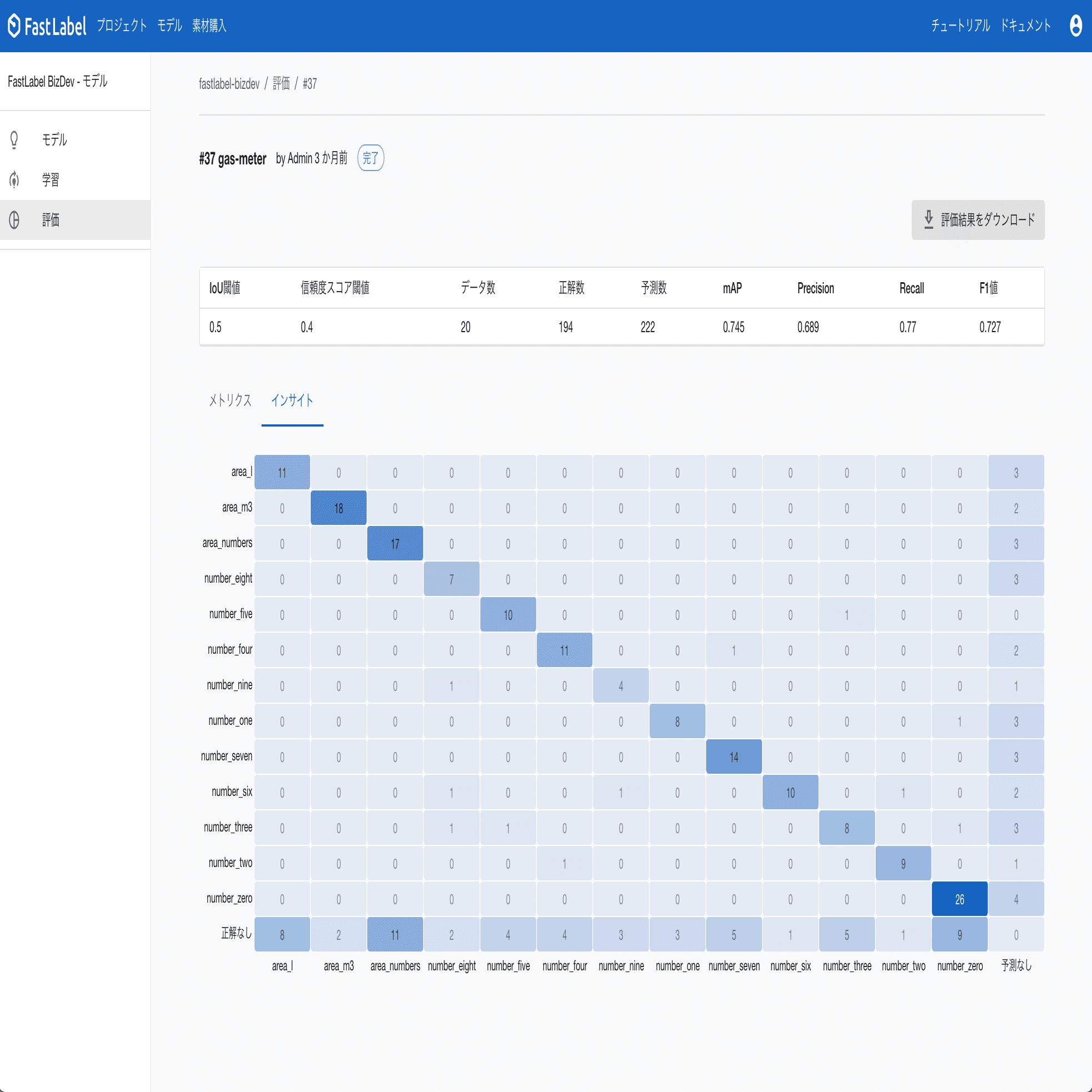Switch to the メトリクス tab

coord(230,400)
